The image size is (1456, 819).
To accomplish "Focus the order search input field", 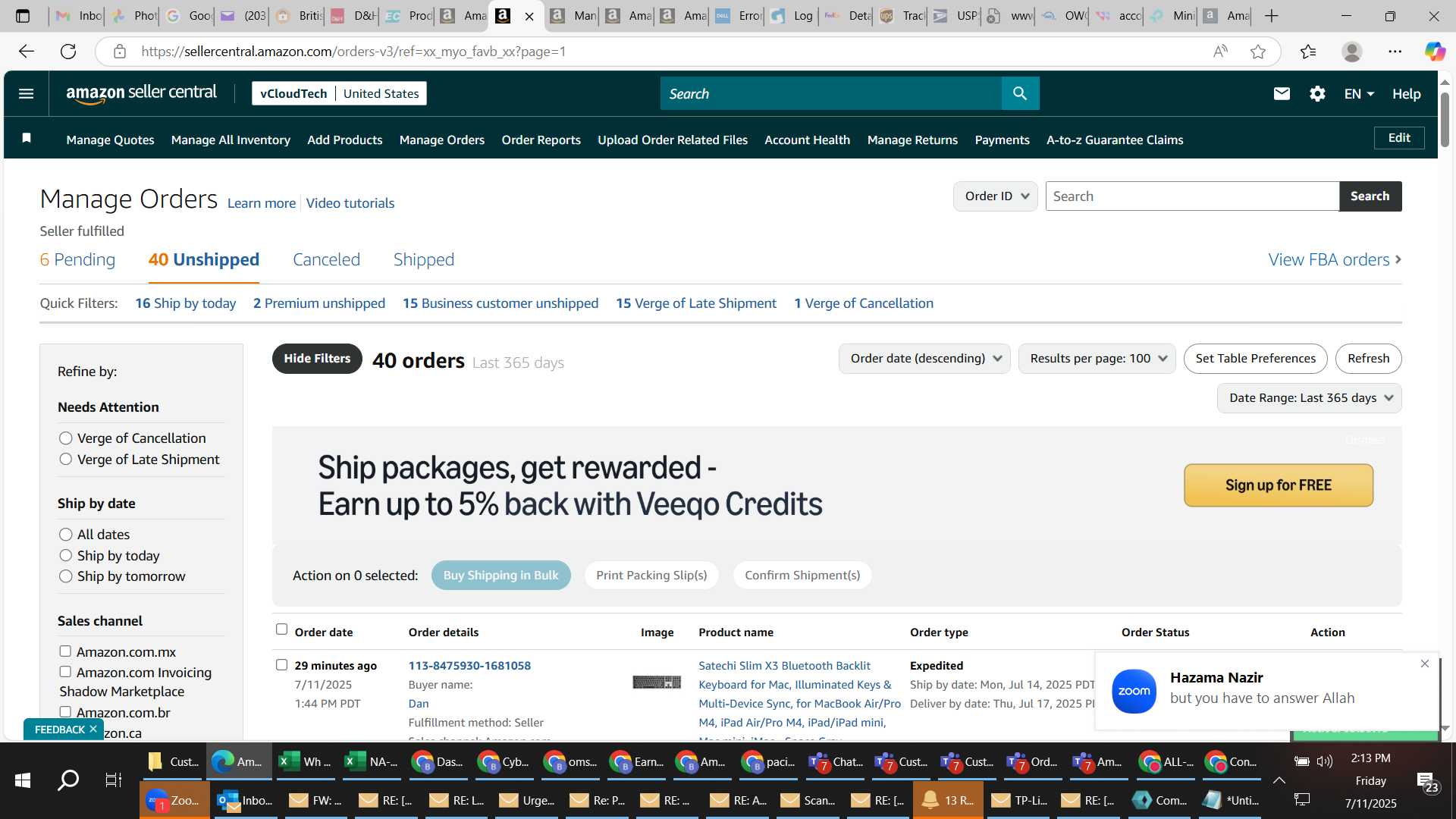I will click(x=1192, y=196).
